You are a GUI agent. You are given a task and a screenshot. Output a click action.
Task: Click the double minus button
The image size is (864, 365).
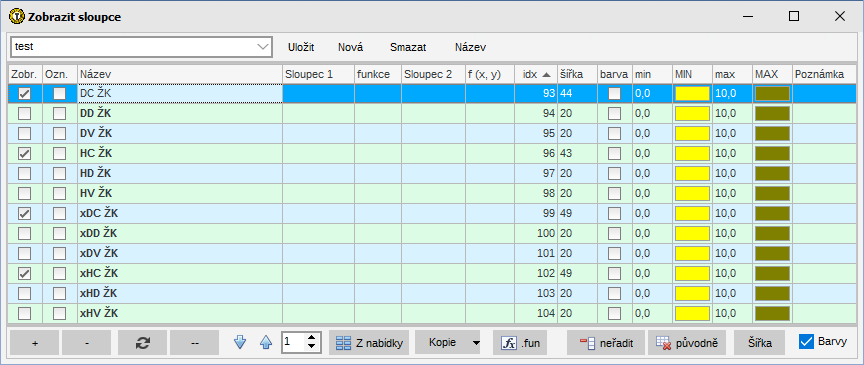(x=195, y=342)
